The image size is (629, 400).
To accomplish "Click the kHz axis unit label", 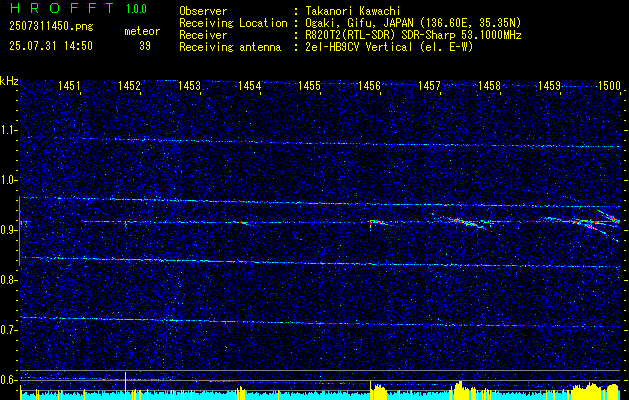I will pyautogui.click(x=9, y=81).
